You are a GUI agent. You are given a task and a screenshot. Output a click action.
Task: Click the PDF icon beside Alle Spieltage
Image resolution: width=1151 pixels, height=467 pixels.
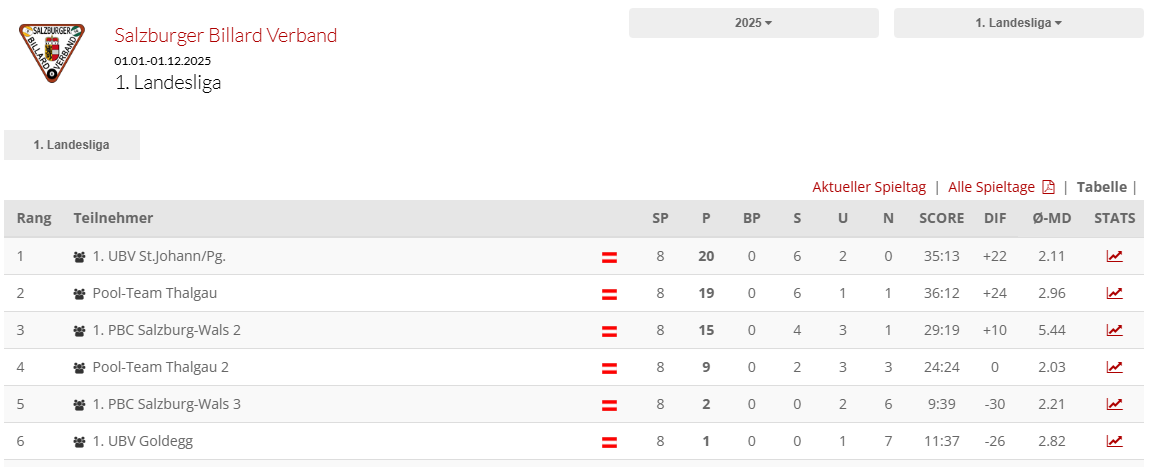1048,187
